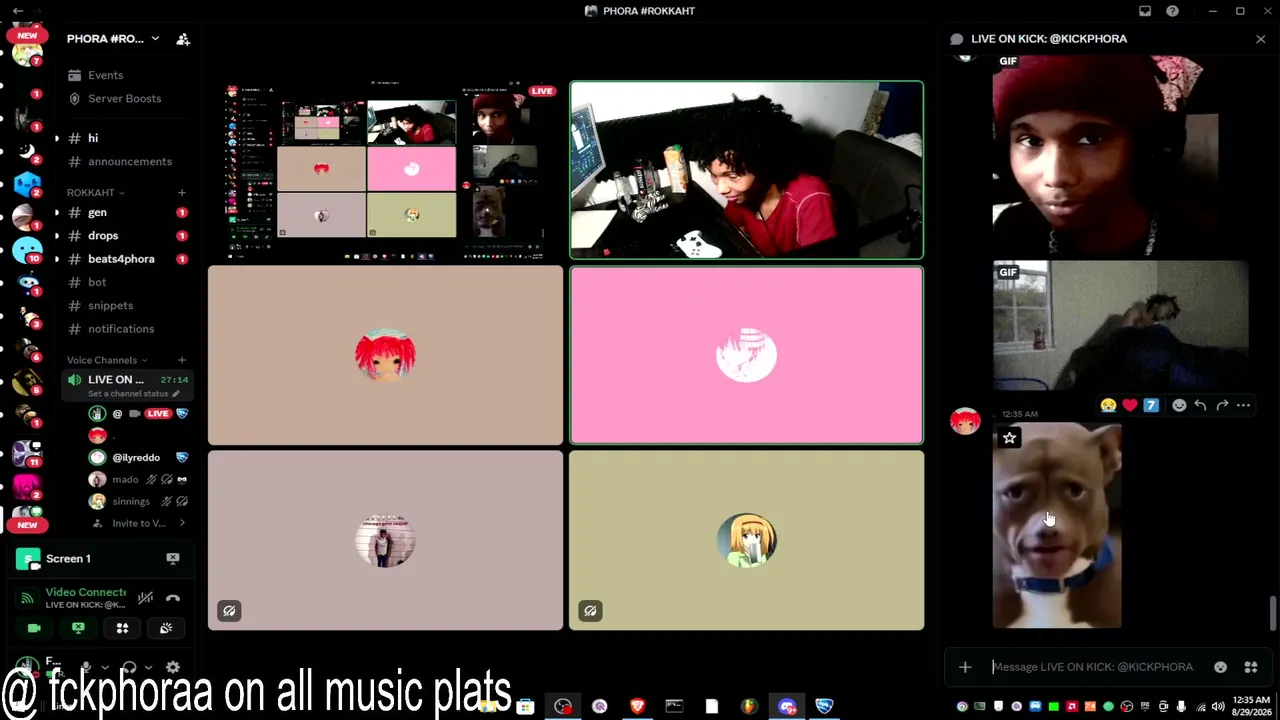Select the blonde anime avatar tile

click(x=746, y=540)
